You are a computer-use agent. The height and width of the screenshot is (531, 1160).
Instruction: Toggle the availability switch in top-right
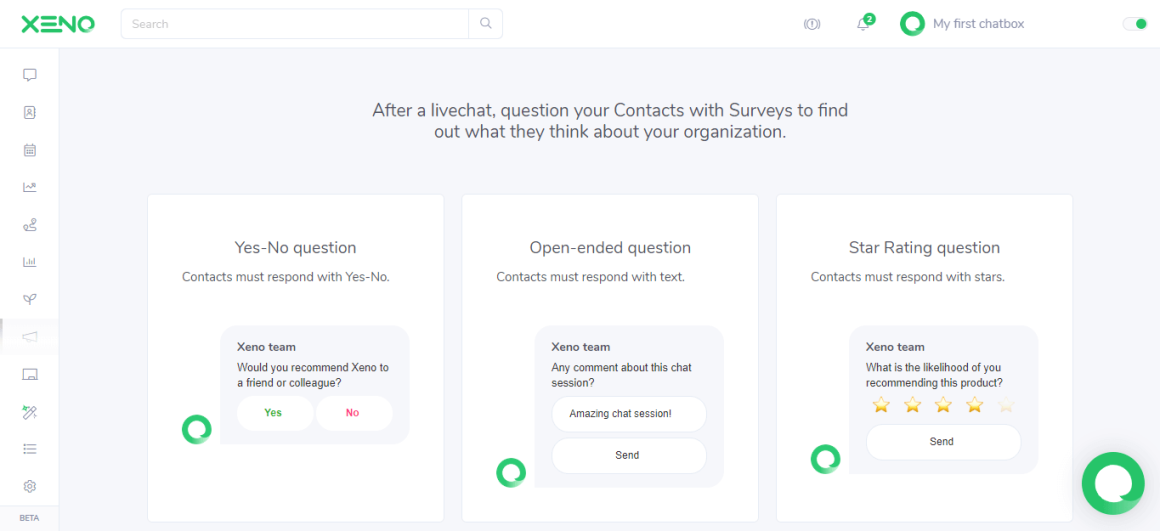pos(1134,24)
